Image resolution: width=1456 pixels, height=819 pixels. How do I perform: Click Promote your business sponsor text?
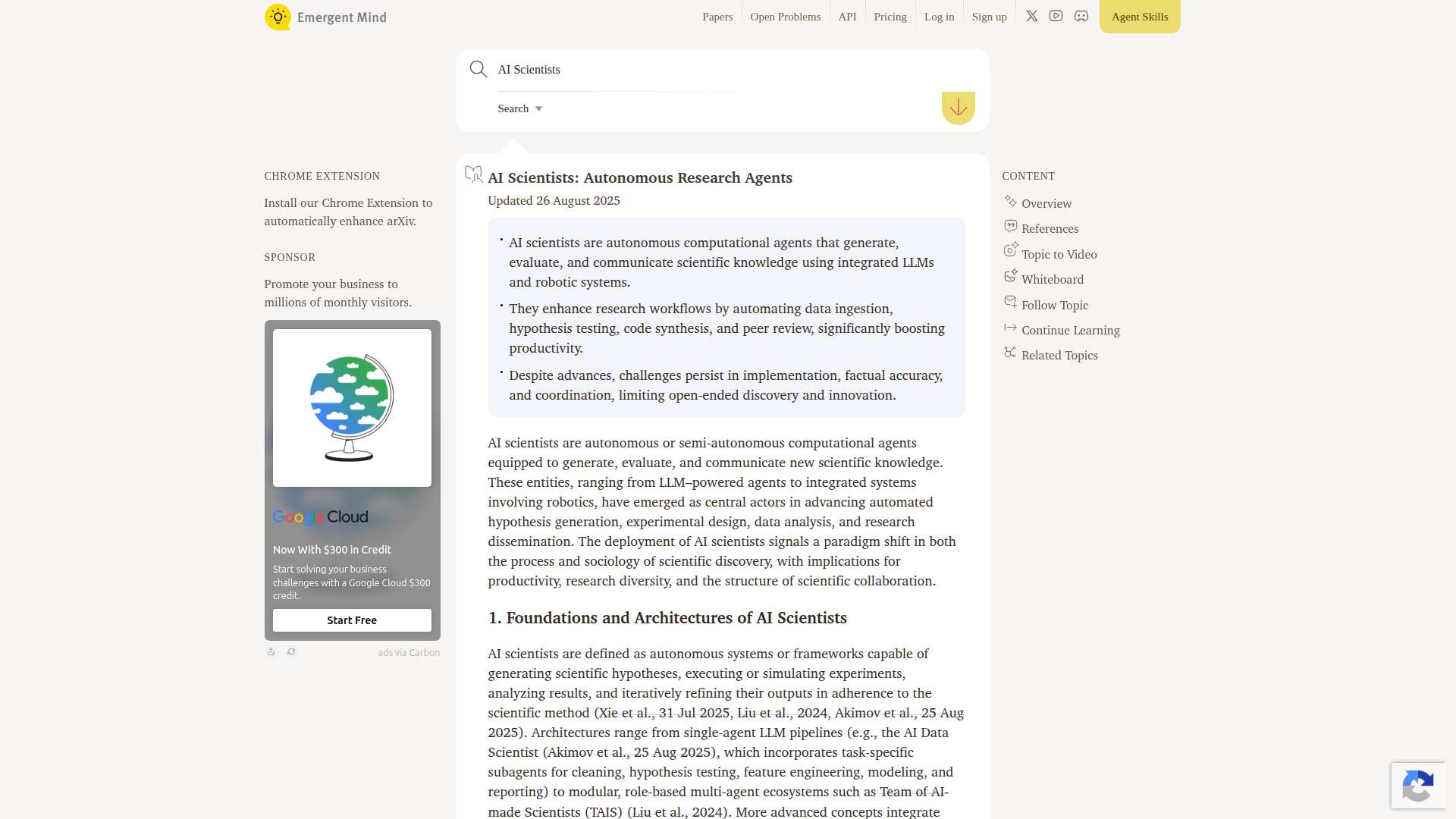[x=338, y=293]
